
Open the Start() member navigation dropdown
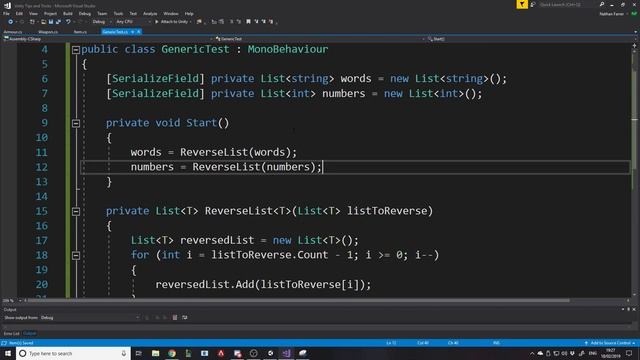point(530,39)
